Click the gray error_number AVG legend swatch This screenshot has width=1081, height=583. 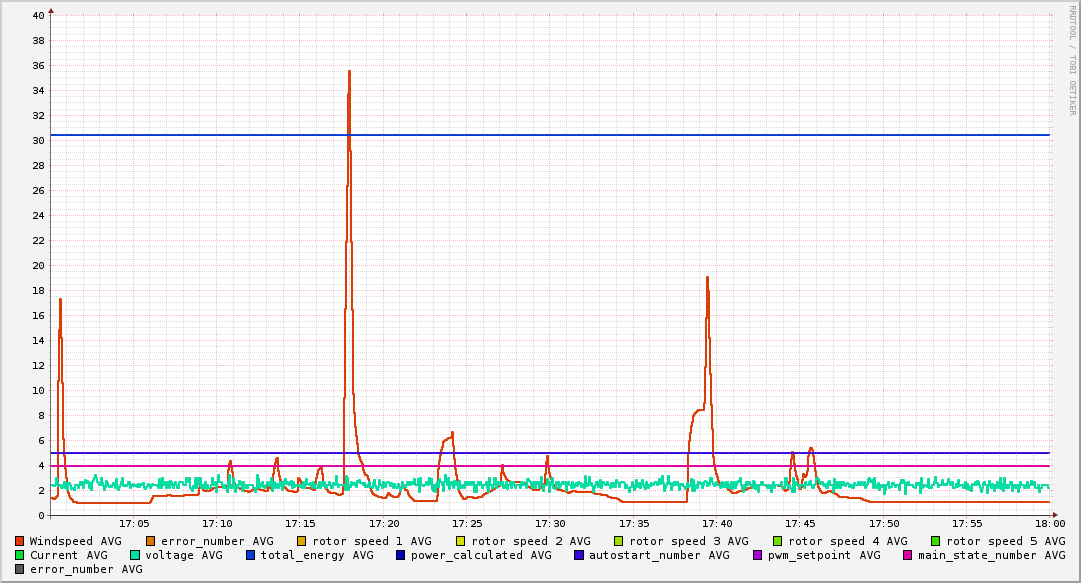pyautogui.click(x=19, y=570)
